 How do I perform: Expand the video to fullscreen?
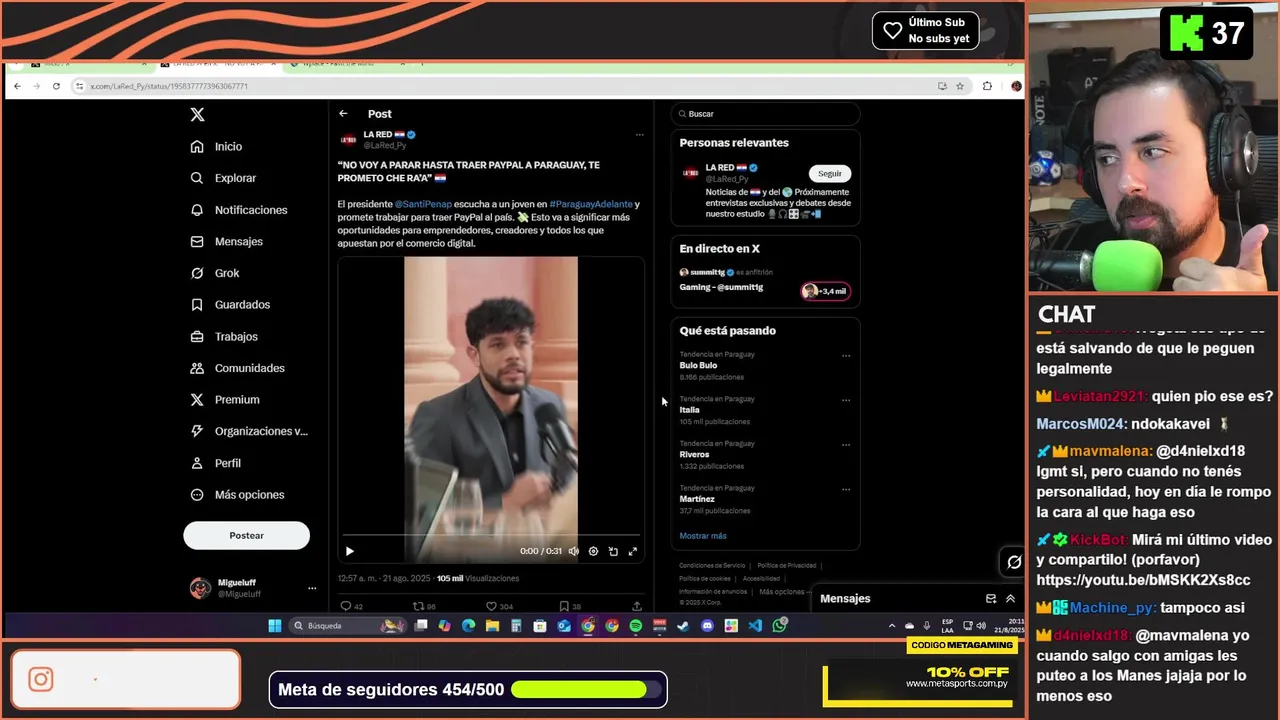pos(632,551)
